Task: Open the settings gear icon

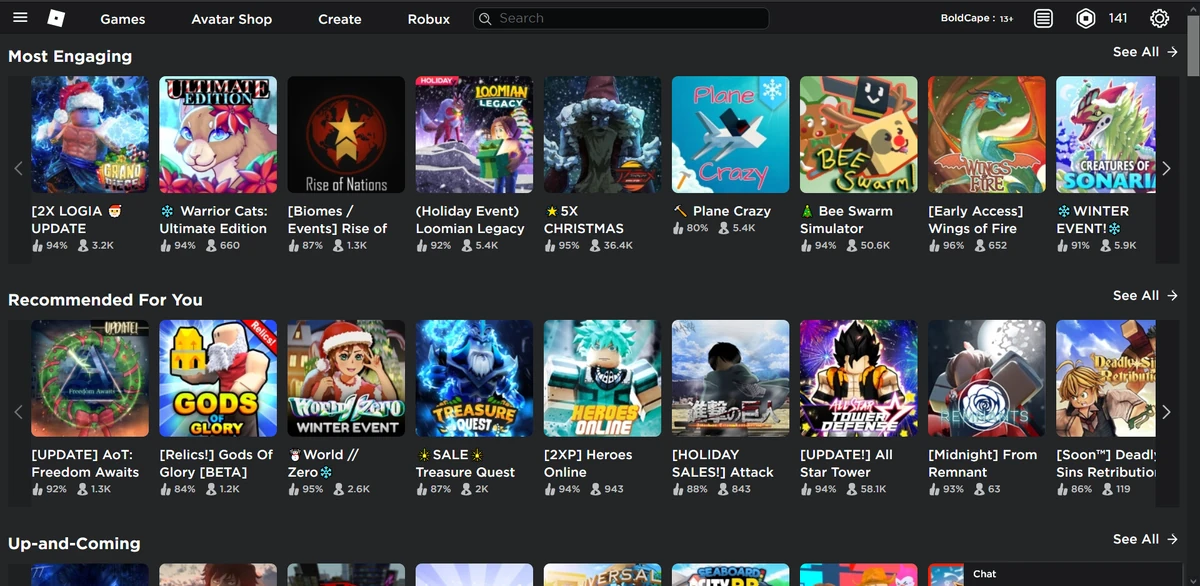Action: click(x=1159, y=18)
